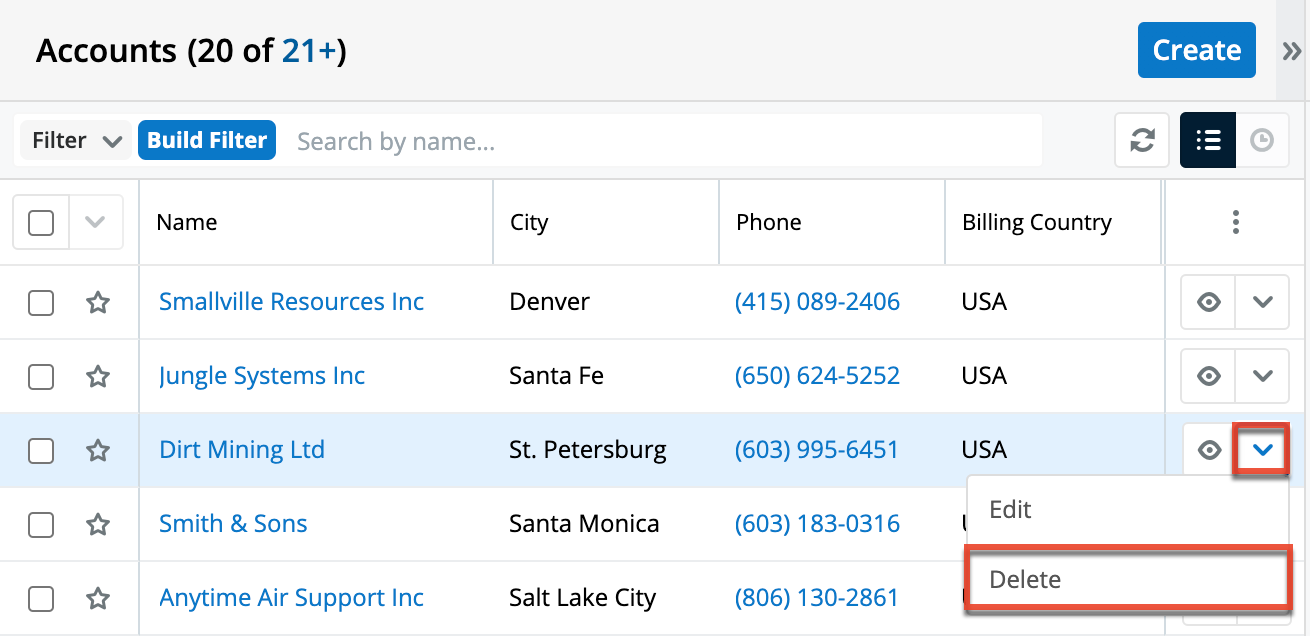Open the Filter dropdown
The width and height of the screenshot is (1310, 636).
point(75,140)
